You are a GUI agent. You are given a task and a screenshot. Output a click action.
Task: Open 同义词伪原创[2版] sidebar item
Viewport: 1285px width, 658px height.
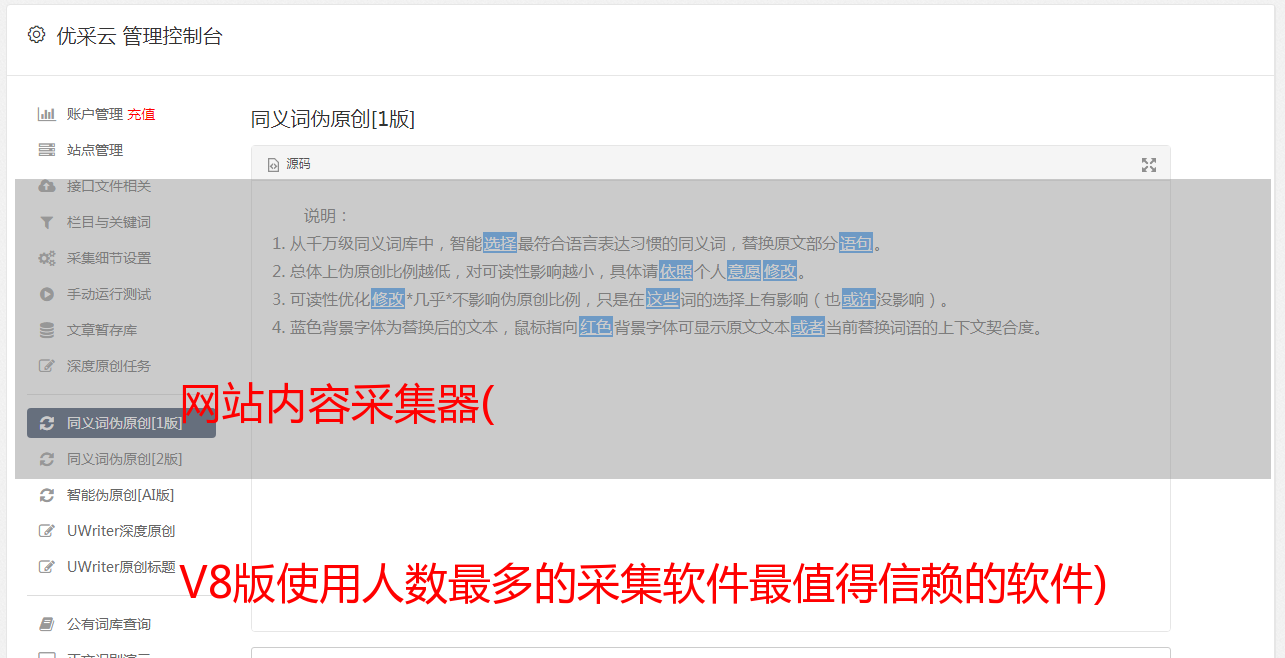click(121, 459)
